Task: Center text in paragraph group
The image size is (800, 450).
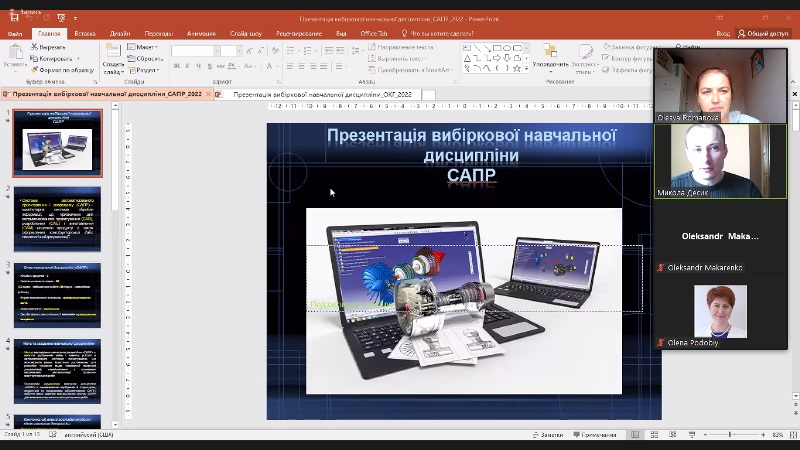Action: click(x=302, y=66)
